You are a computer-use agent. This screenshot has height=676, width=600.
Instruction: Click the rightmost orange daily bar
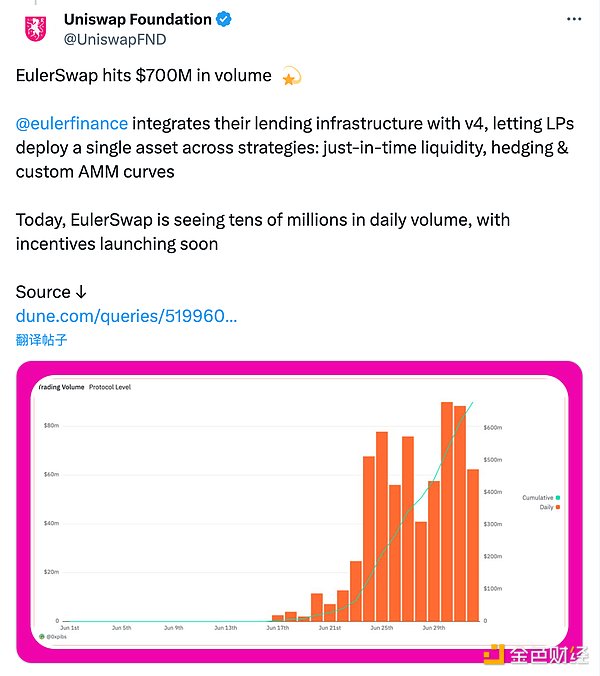click(x=473, y=545)
